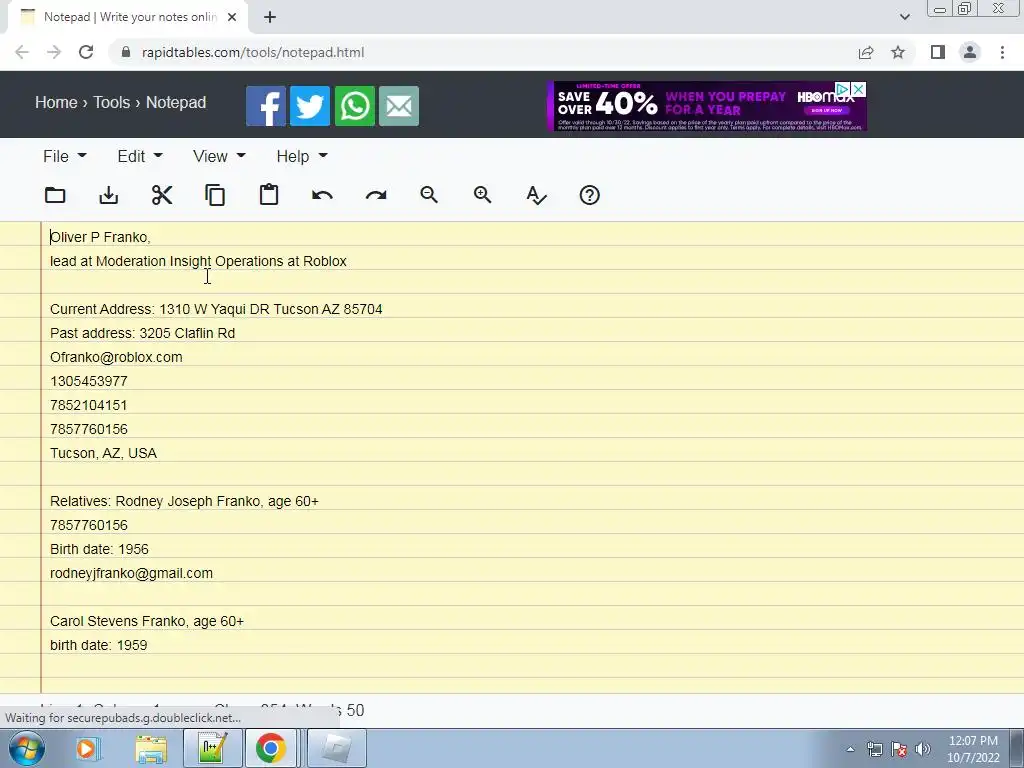
Task: Open the help question mark icon
Action: pyautogui.click(x=590, y=195)
